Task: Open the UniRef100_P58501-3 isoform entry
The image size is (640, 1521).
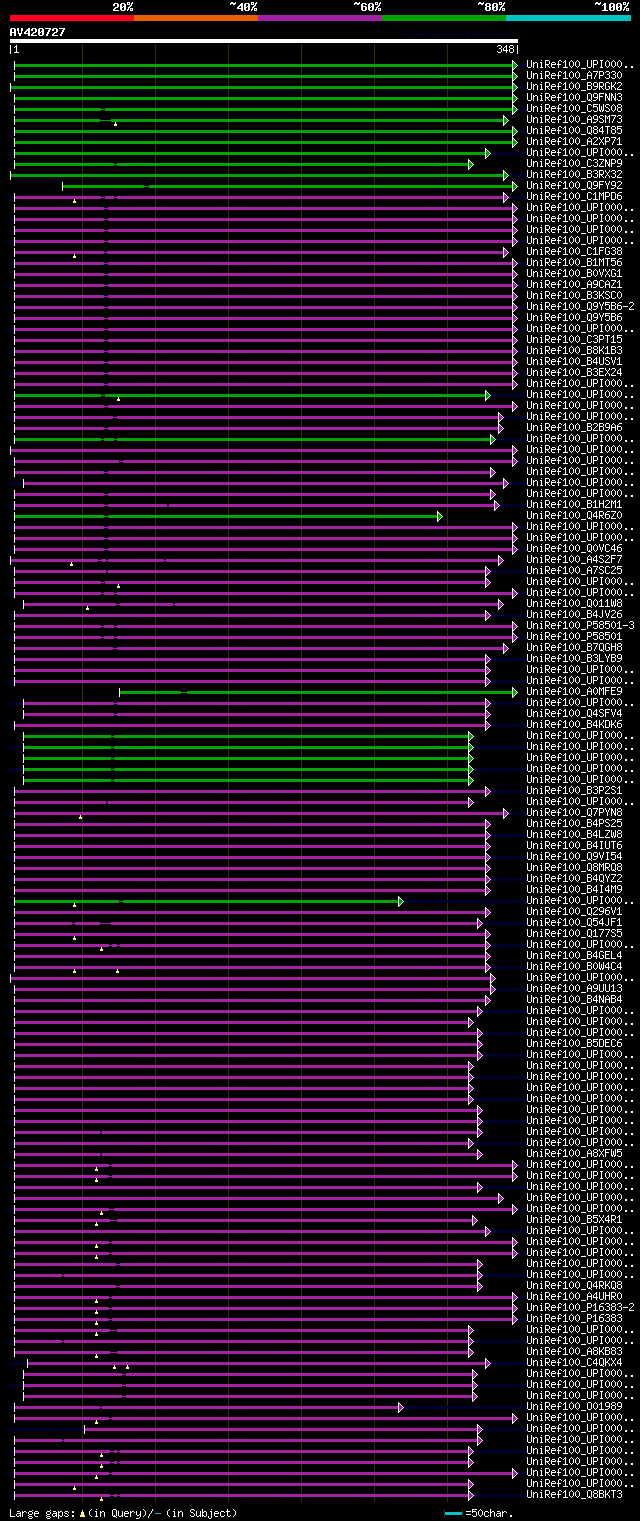Action: click(x=580, y=625)
